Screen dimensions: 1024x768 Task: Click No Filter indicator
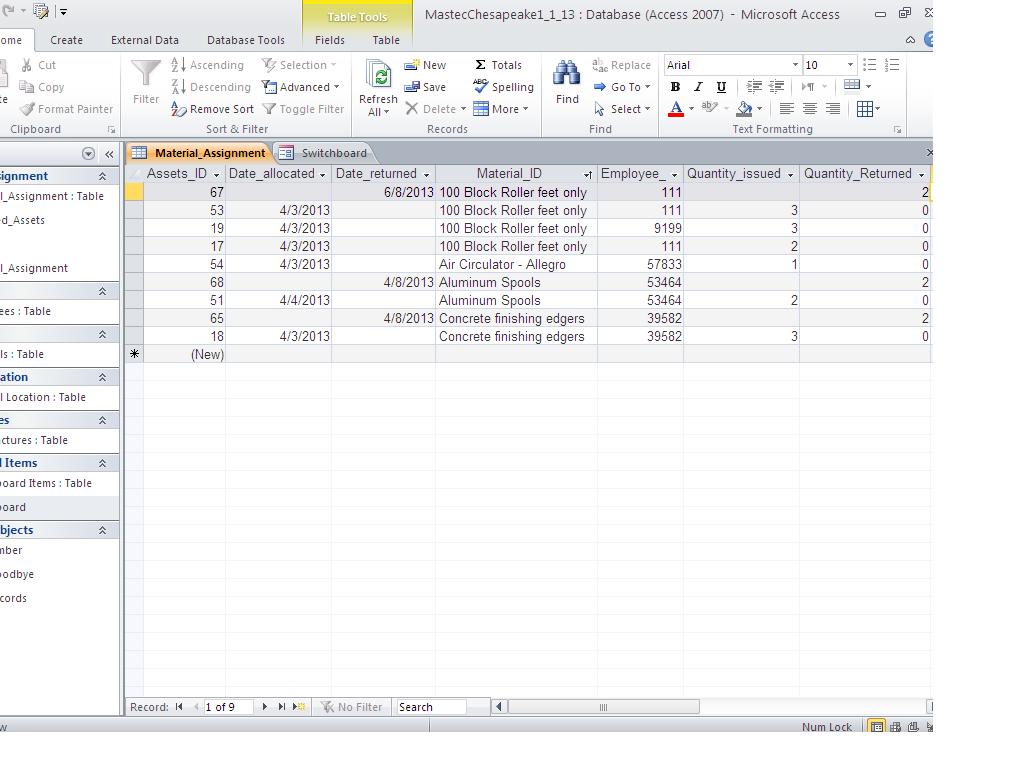(351, 707)
